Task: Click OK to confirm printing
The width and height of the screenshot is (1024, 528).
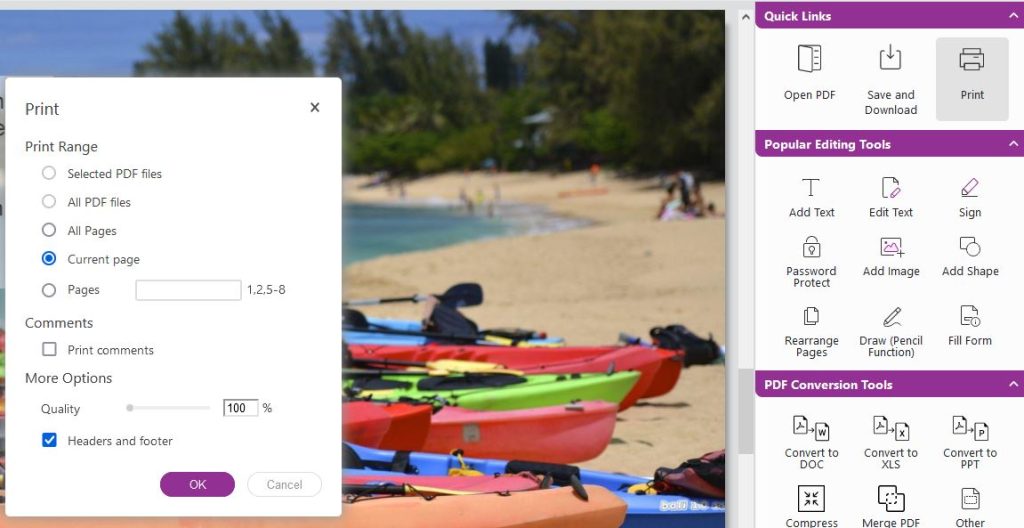Action: tap(197, 484)
